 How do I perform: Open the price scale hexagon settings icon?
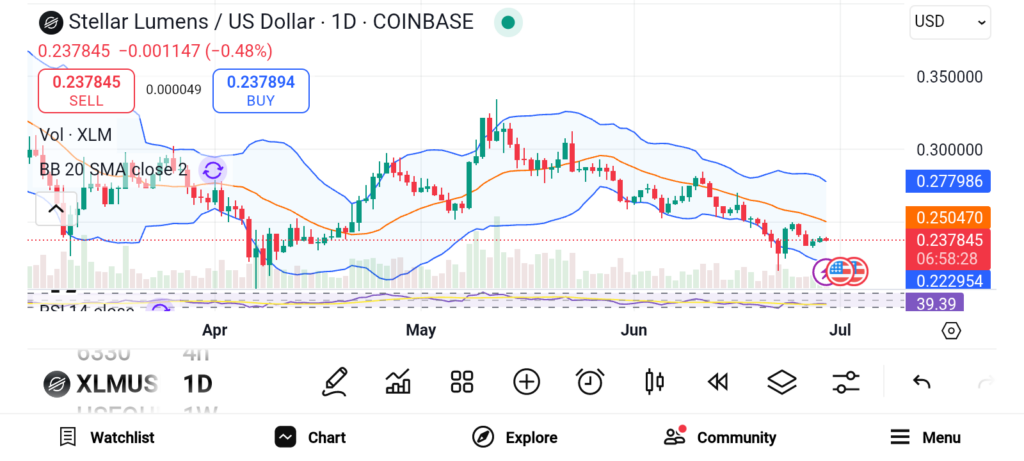coord(952,331)
